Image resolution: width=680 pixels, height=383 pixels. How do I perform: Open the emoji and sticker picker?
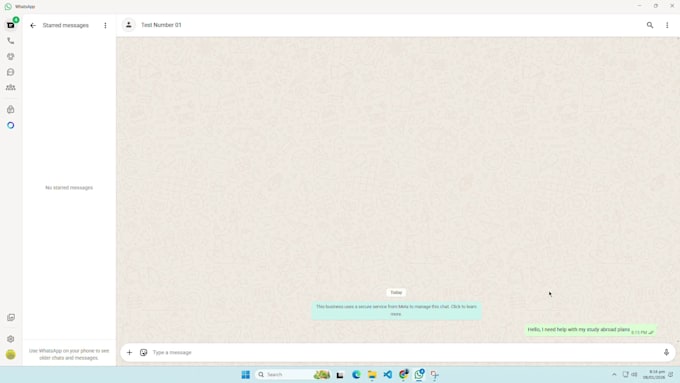tap(144, 352)
